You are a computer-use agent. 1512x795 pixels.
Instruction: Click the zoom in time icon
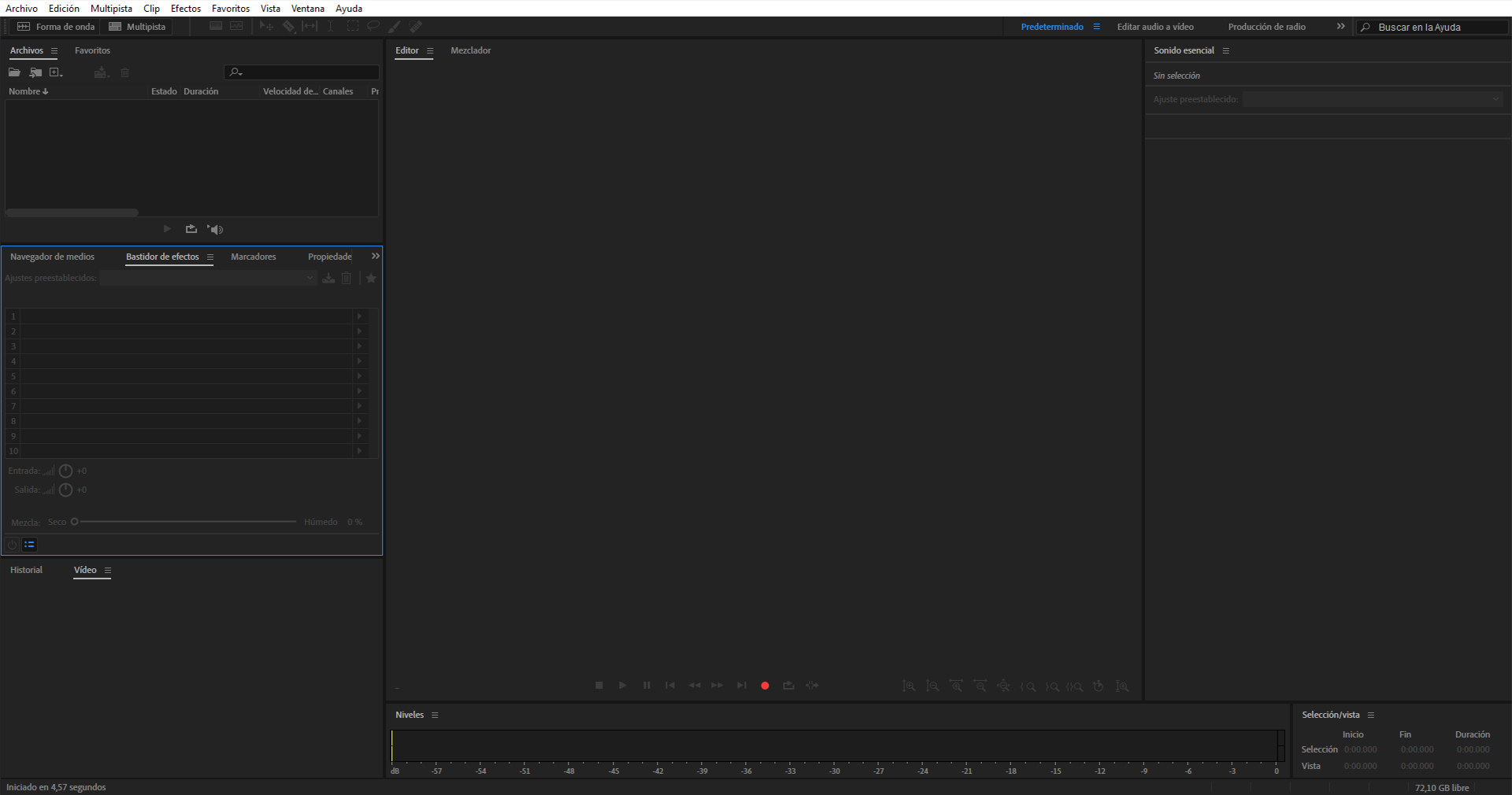(x=956, y=686)
